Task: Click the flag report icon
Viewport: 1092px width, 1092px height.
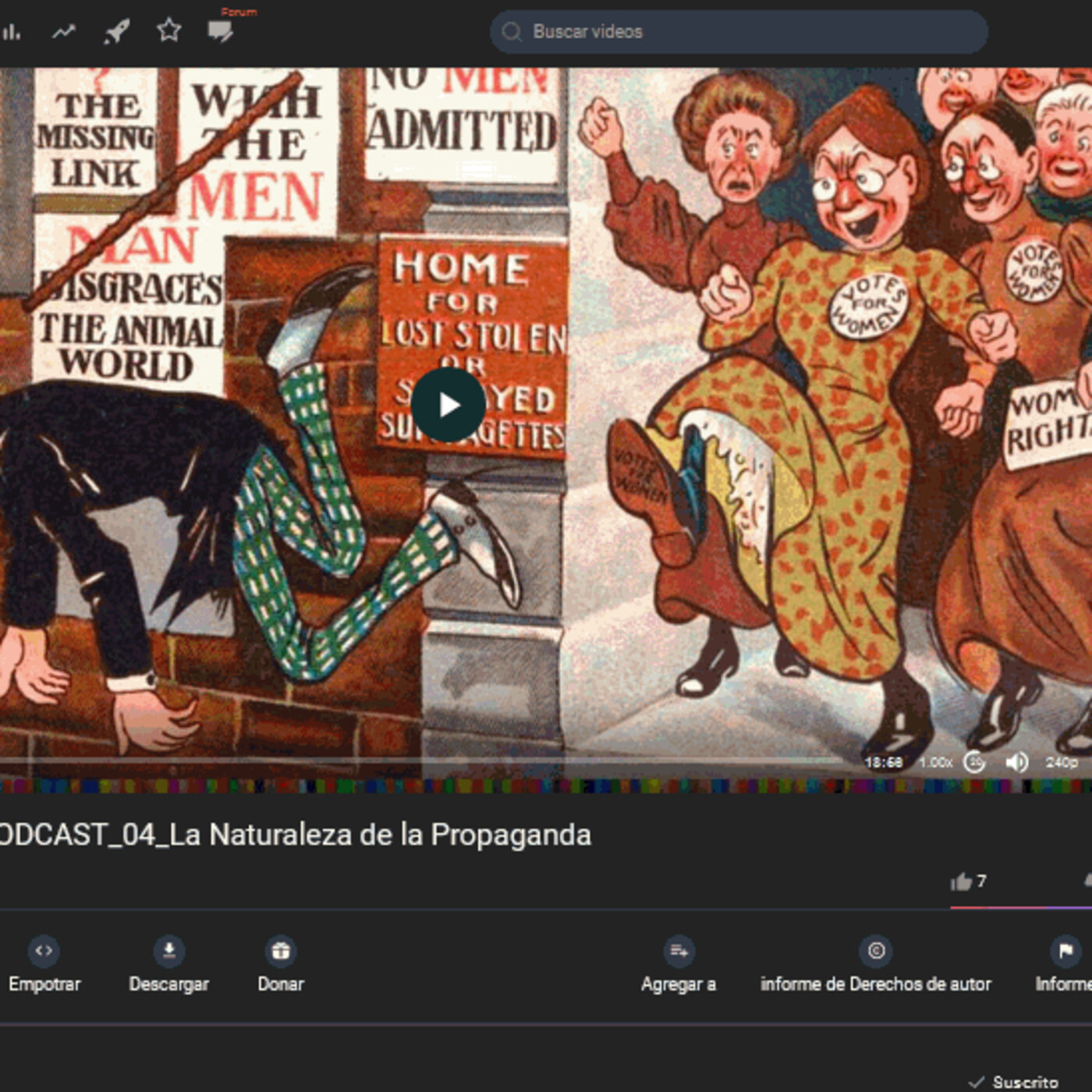Action: (x=1065, y=951)
